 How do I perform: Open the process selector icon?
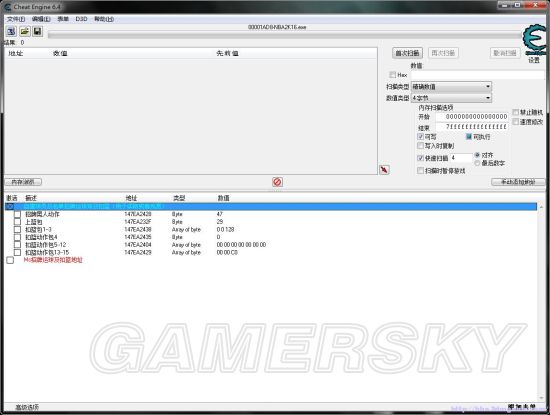(11, 31)
